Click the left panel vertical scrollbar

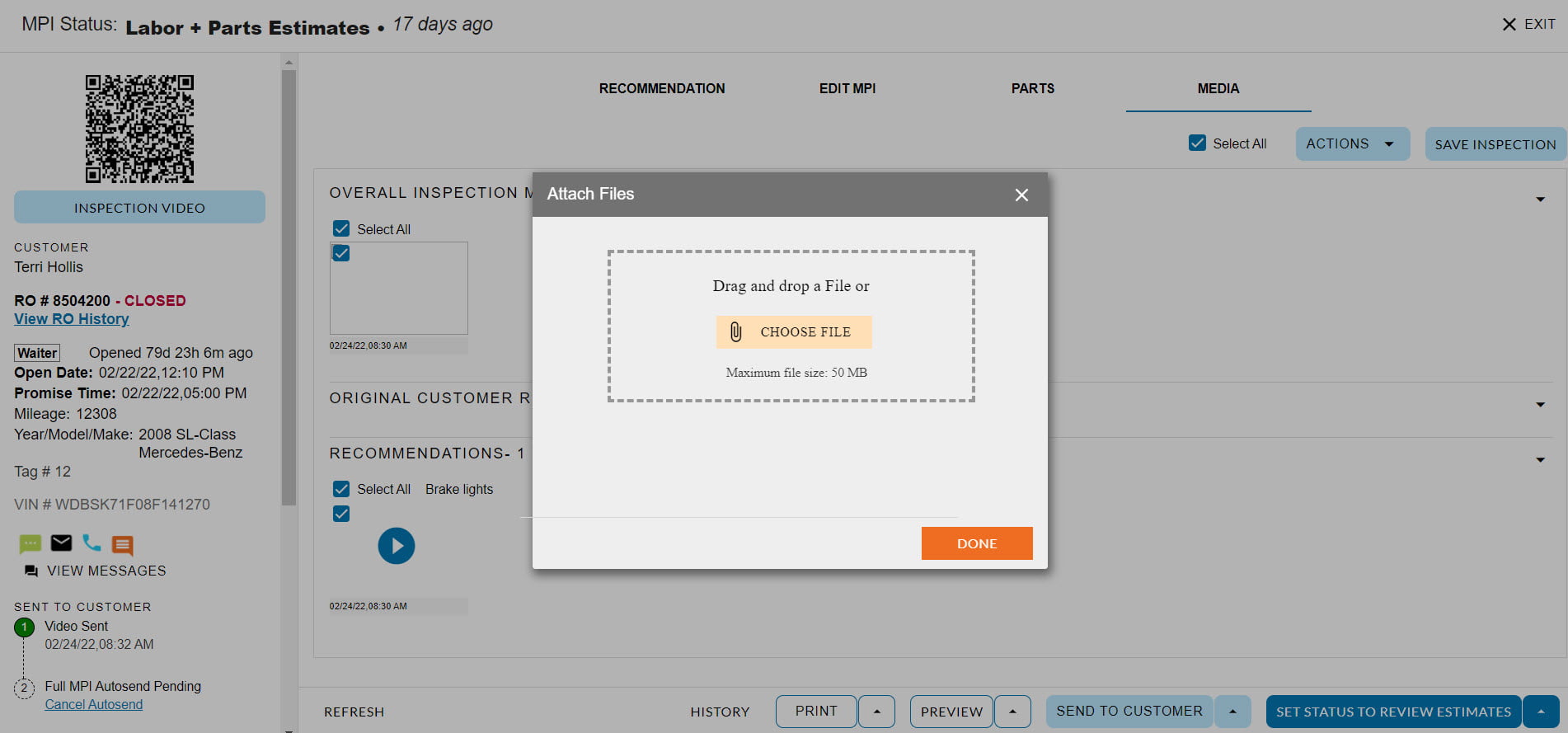[x=289, y=288]
